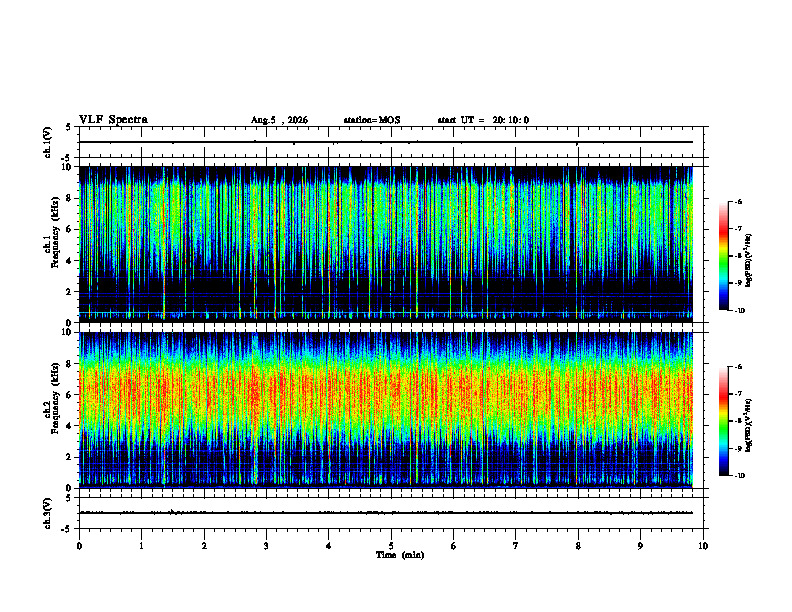Click the "4" kHz tick on ch.1 axis

(69, 261)
